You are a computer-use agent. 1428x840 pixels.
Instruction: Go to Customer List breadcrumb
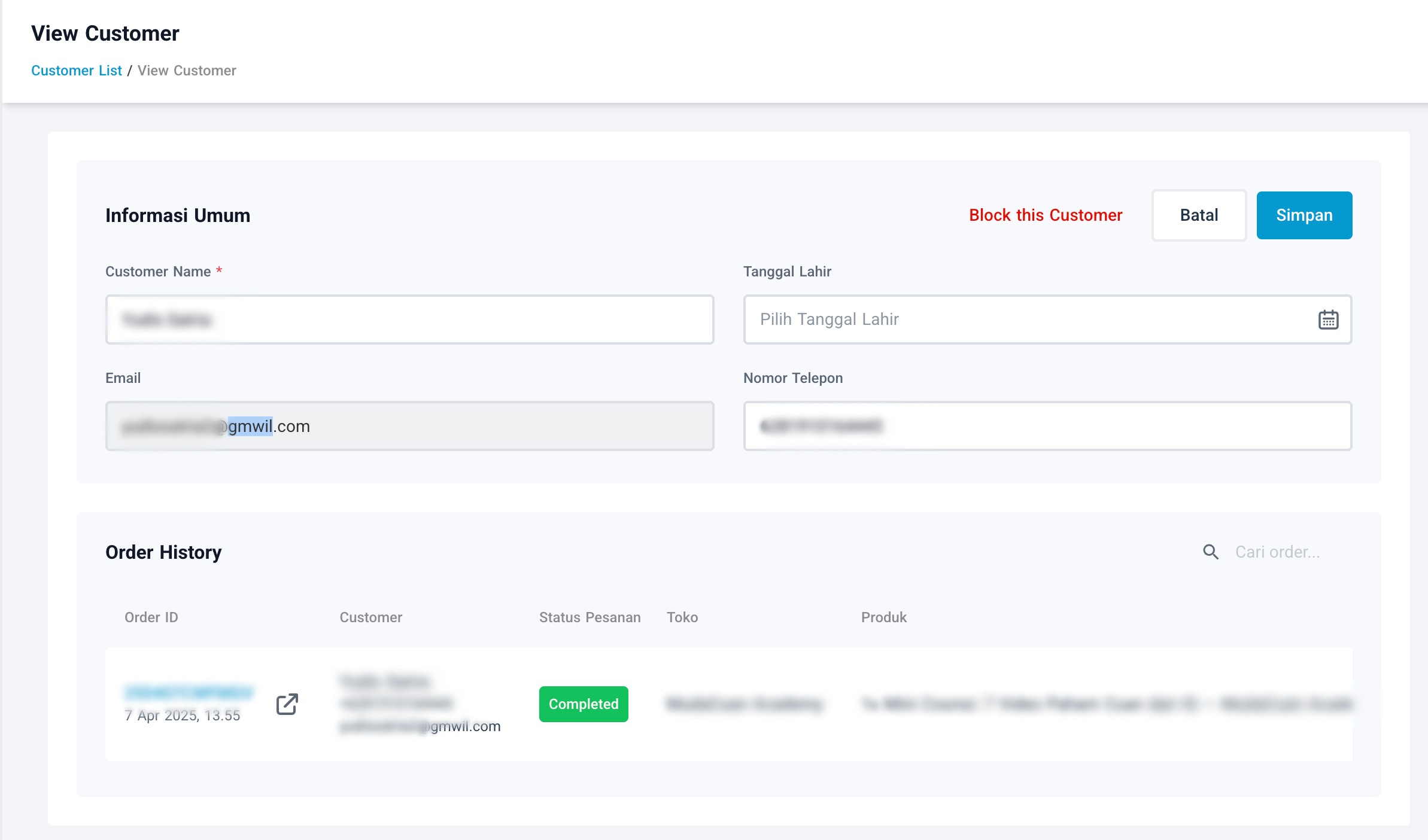(77, 71)
